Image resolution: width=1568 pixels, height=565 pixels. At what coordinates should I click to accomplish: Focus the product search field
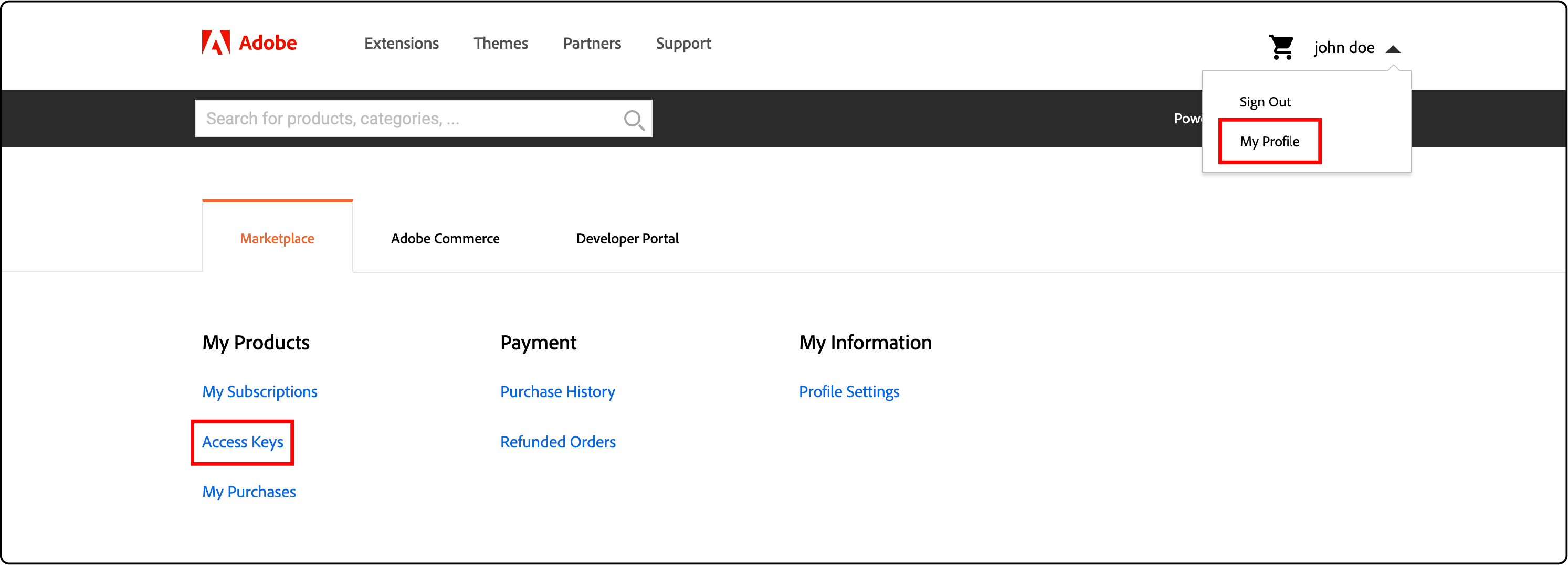(423, 119)
